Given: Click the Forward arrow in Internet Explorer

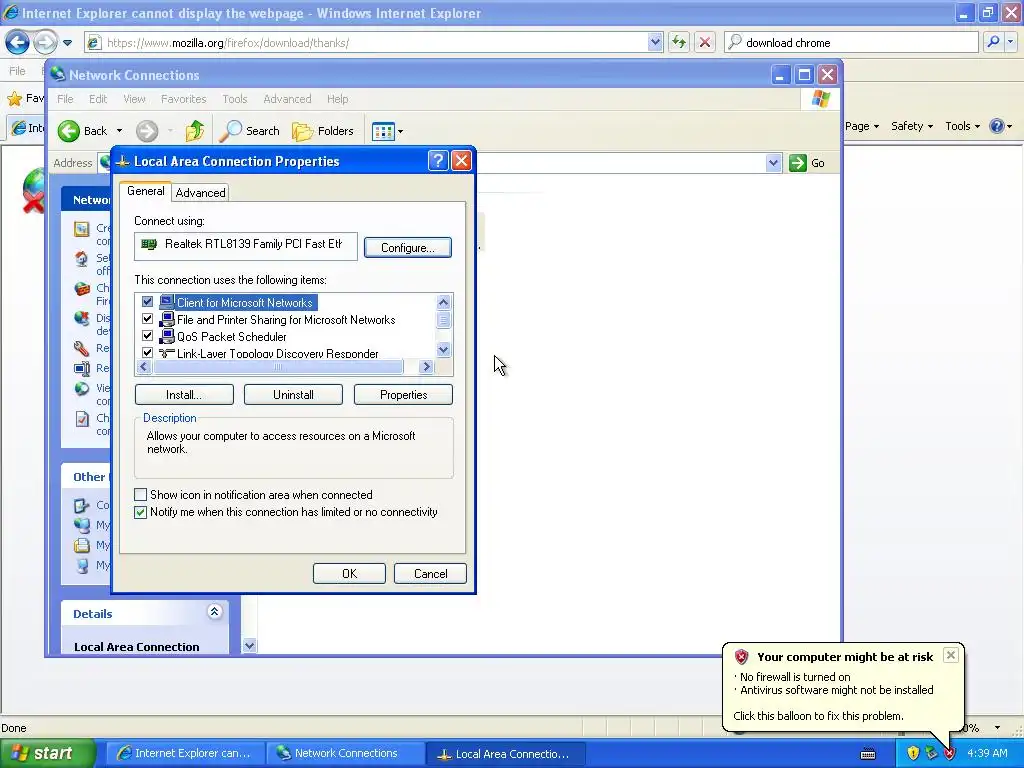Looking at the screenshot, I should click(45, 42).
